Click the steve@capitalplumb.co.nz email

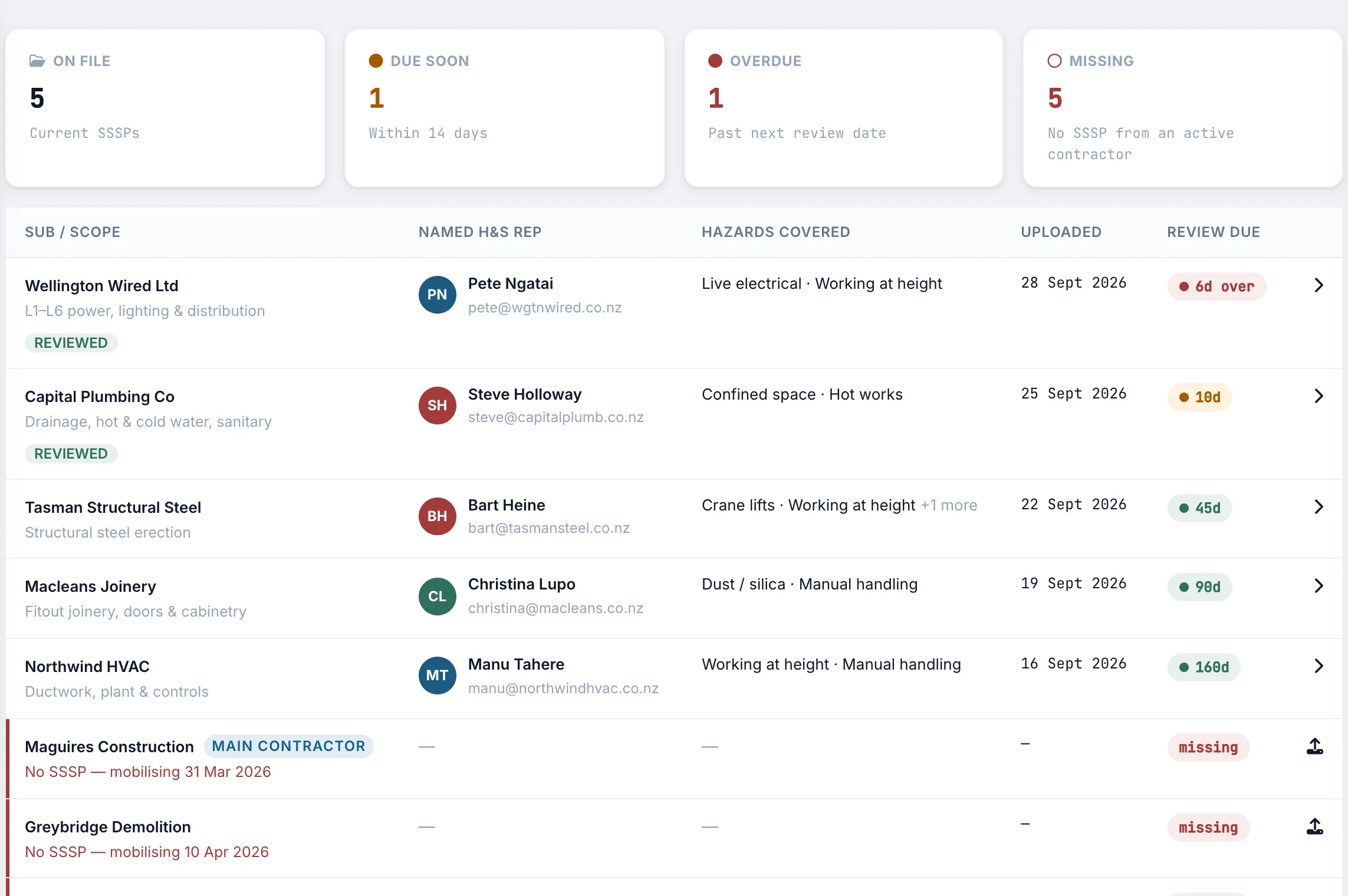(556, 417)
